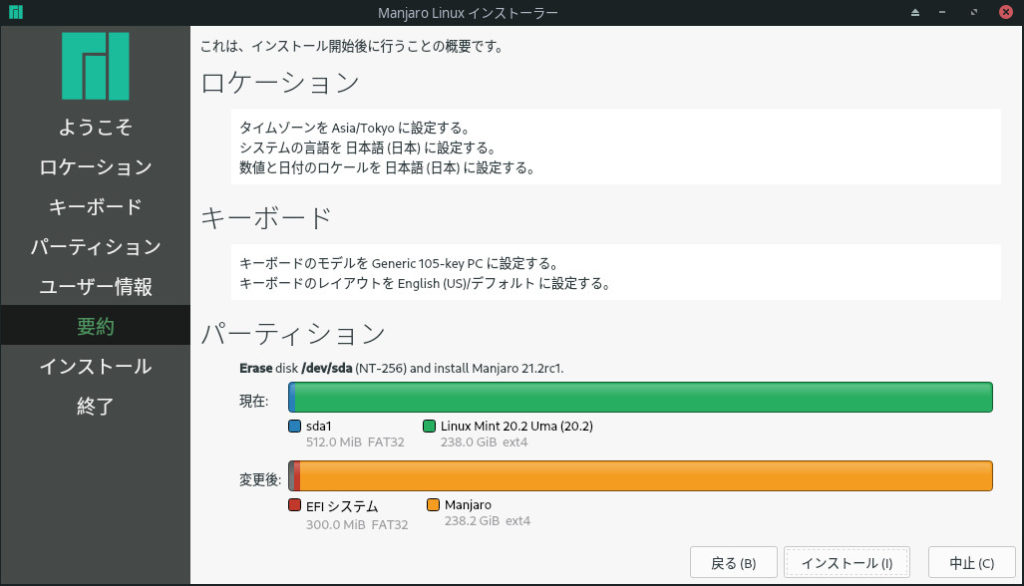The width and height of the screenshot is (1024, 586).
Task: Click the large Manjaro logo in sidebar
Action: pyautogui.click(x=95, y=66)
